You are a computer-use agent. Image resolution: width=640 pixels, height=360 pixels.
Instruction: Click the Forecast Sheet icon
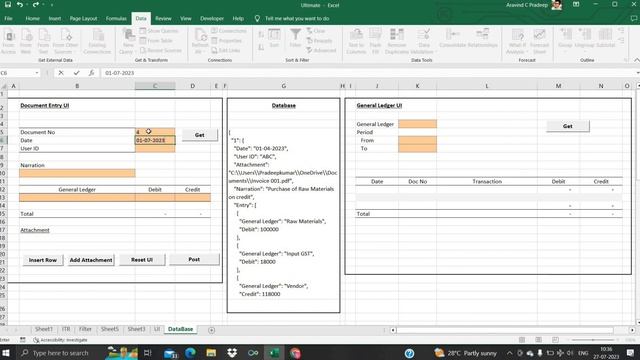click(x=540, y=41)
